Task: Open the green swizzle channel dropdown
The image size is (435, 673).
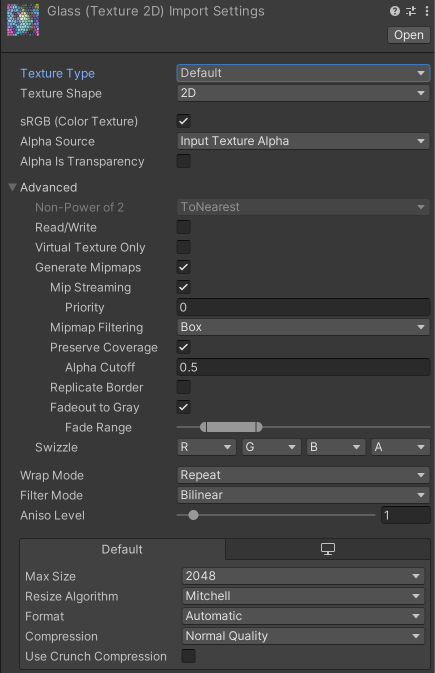Action: point(271,447)
